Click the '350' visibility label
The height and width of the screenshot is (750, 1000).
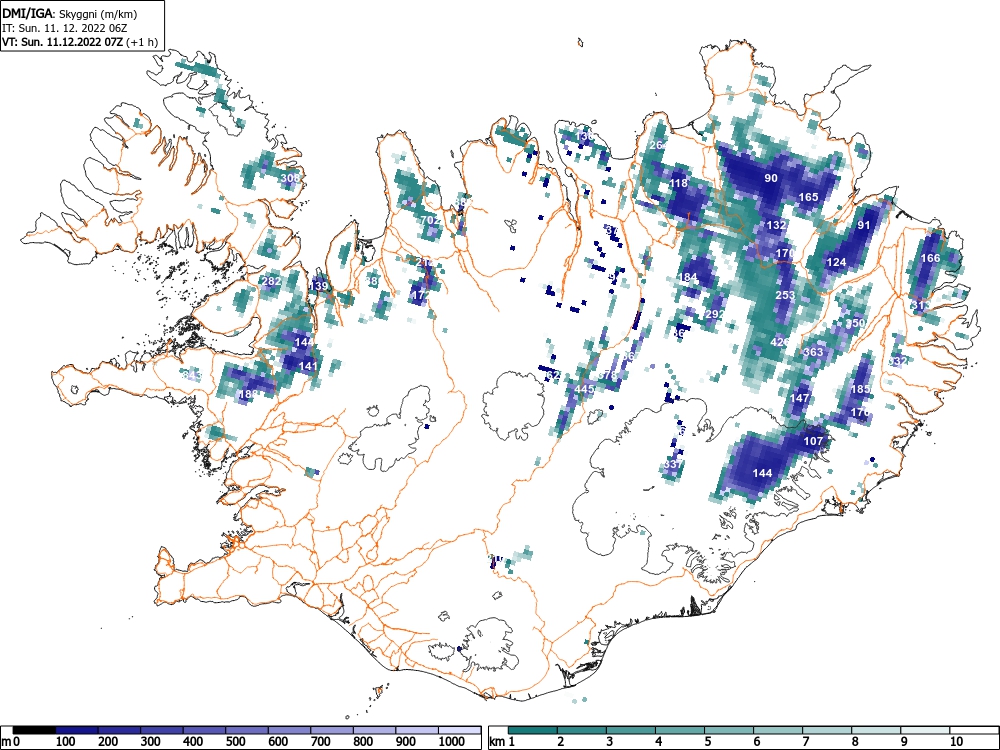click(x=855, y=323)
